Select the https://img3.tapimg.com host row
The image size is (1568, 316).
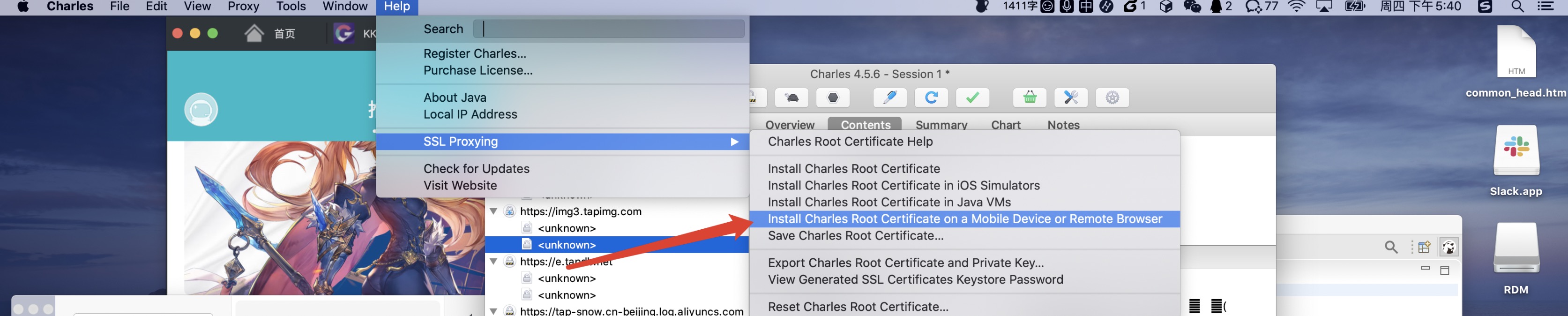581,211
